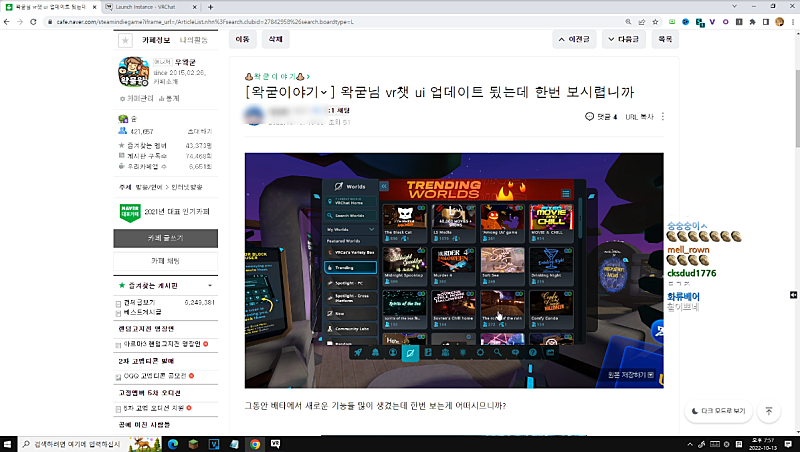Open the 통계 statistics link
Viewport: 800px width, 452px height.
click(x=169, y=98)
